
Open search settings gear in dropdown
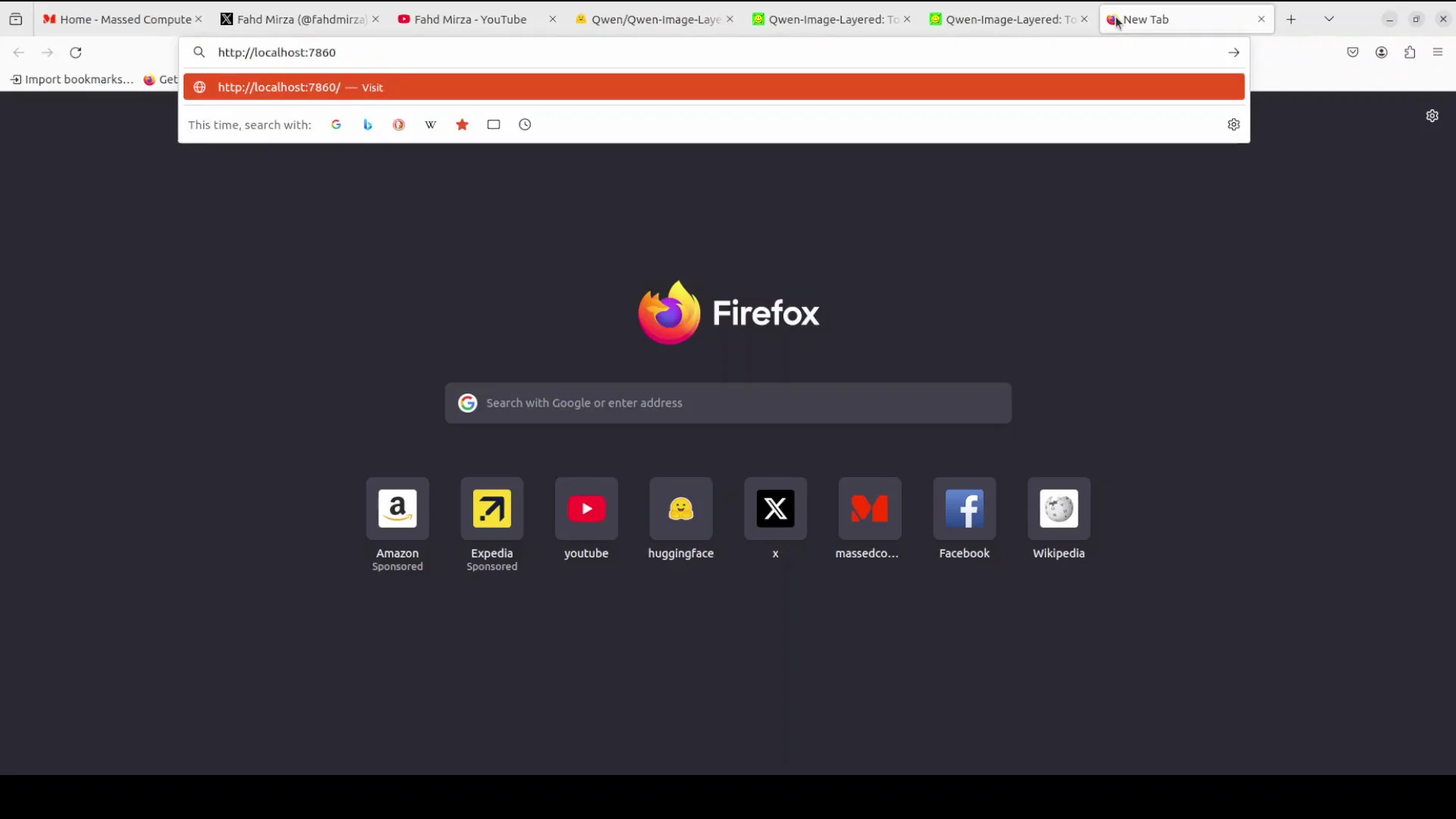(x=1234, y=124)
